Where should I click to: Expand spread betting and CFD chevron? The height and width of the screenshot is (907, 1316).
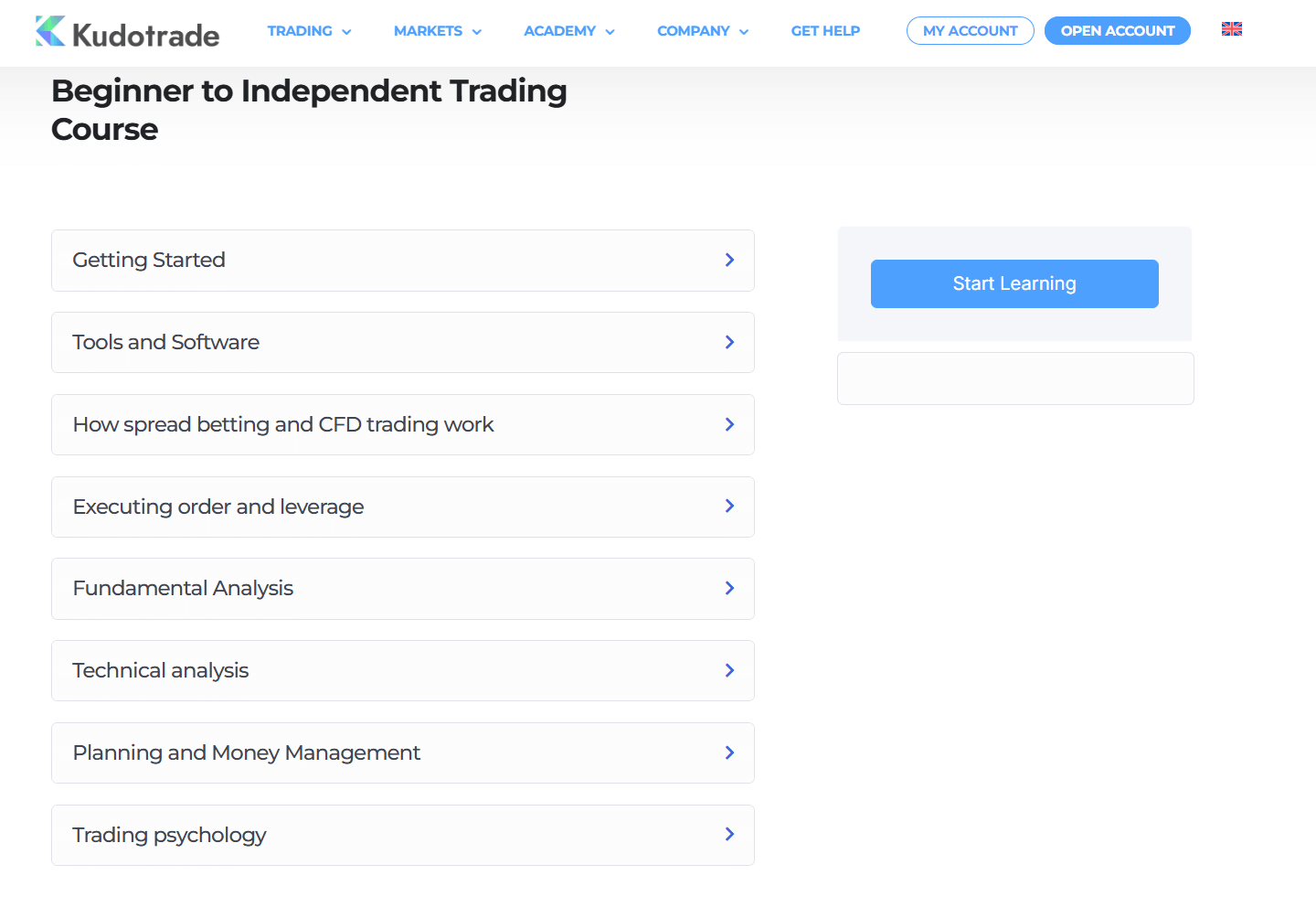tap(729, 424)
